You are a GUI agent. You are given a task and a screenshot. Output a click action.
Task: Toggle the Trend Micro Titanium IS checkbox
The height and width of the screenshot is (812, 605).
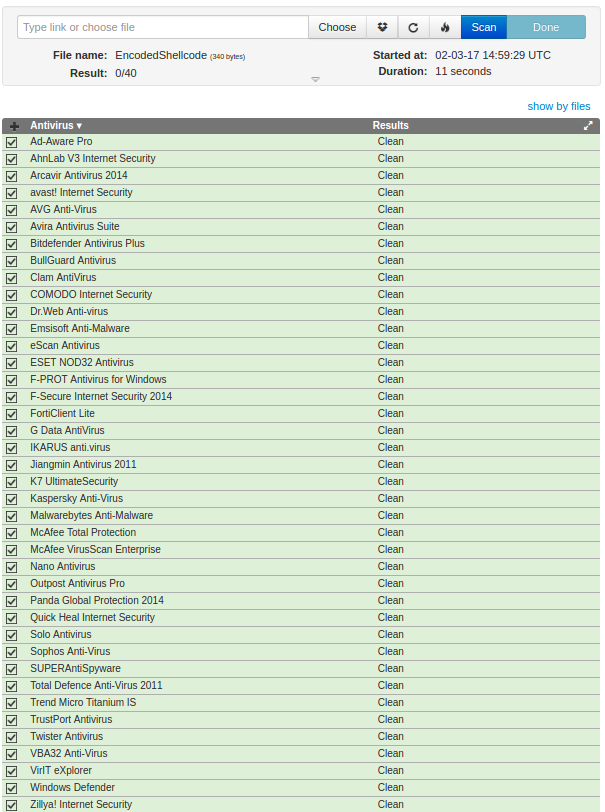click(x=12, y=703)
